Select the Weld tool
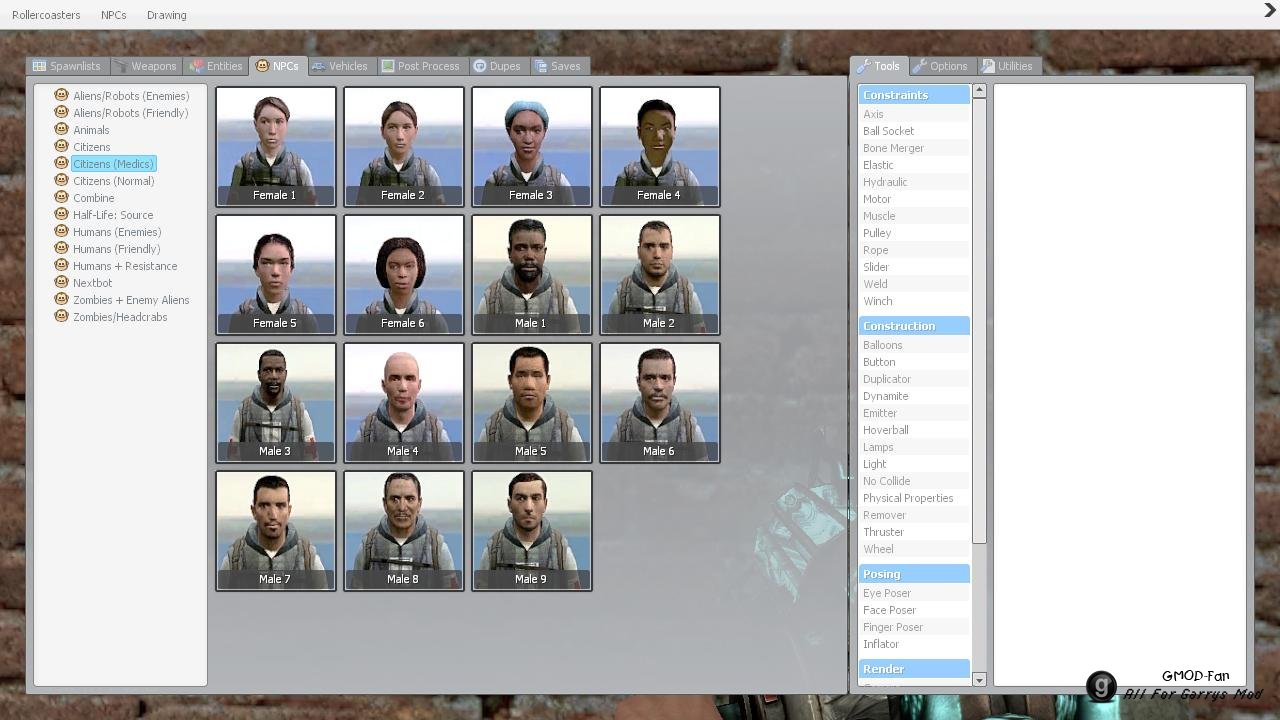Viewport: 1280px width, 720px height. [914, 284]
